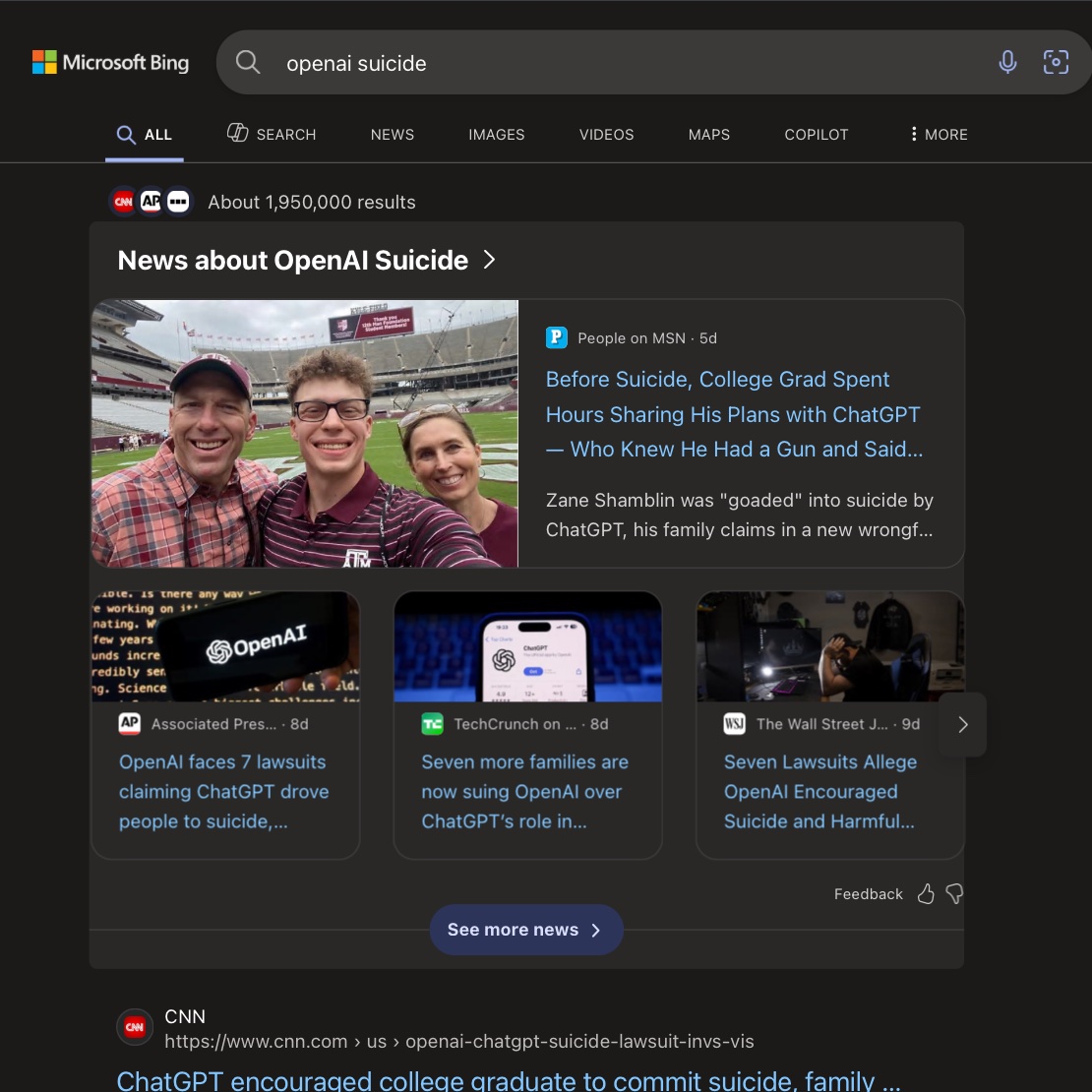
Task: Click 'Associated Pres... · 8d' source label
Action: 230,724
